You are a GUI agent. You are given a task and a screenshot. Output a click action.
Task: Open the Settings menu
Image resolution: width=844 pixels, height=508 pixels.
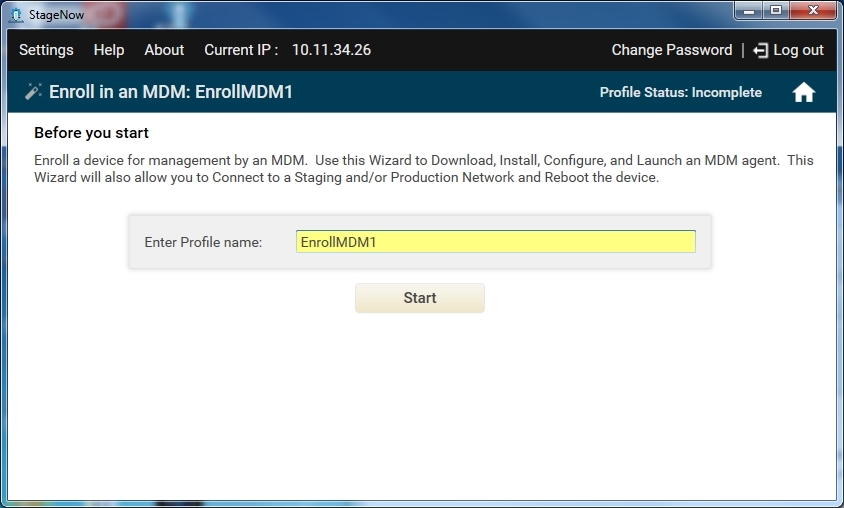[x=46, y=50]
